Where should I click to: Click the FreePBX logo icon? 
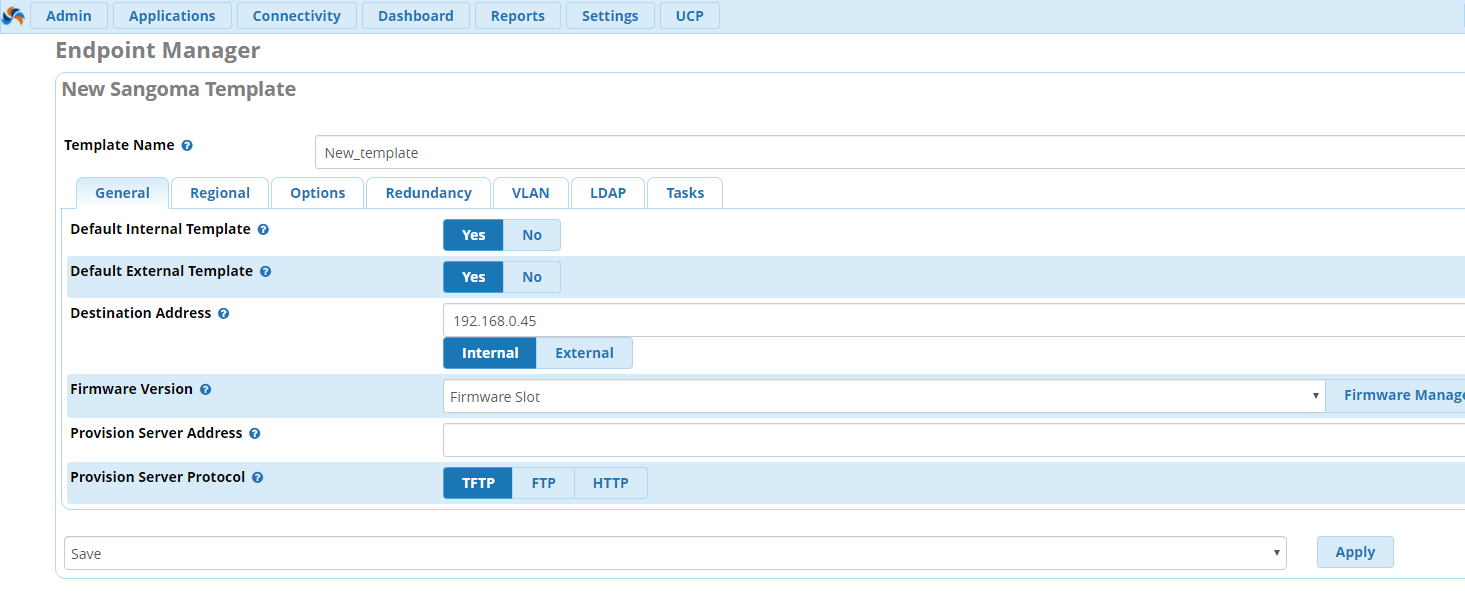click(x=13, y=16)
